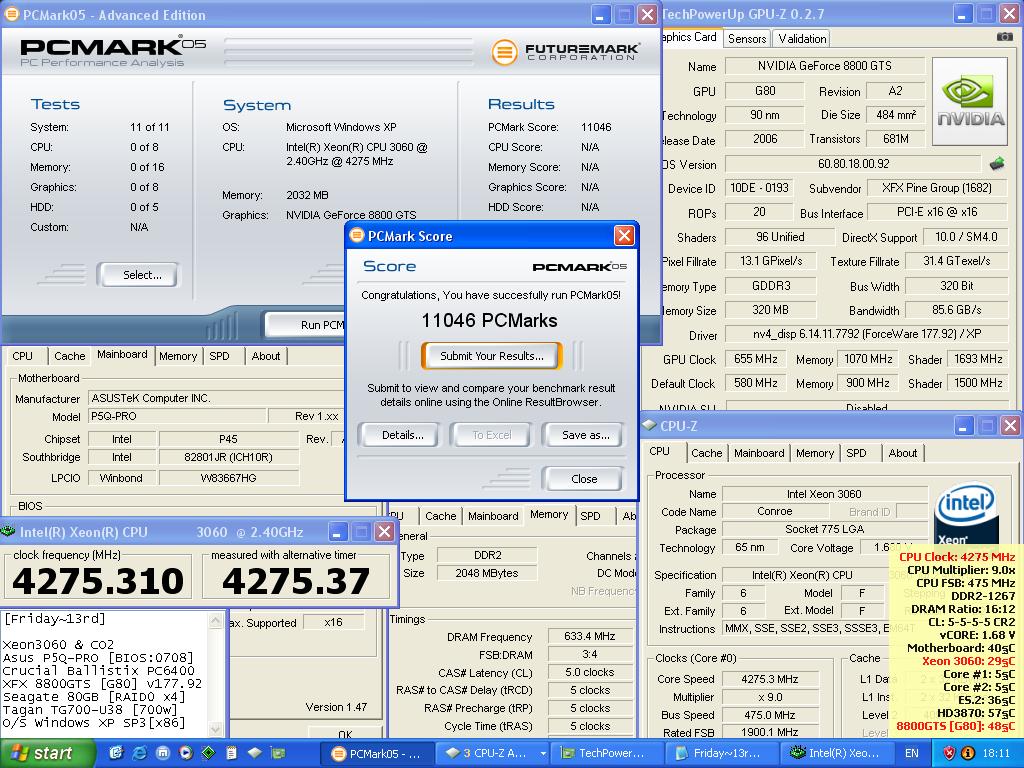Open Cache tab in right CPU-Z window
The width and height of the screenshot is (1024, 768).
(x=707, y=453)
